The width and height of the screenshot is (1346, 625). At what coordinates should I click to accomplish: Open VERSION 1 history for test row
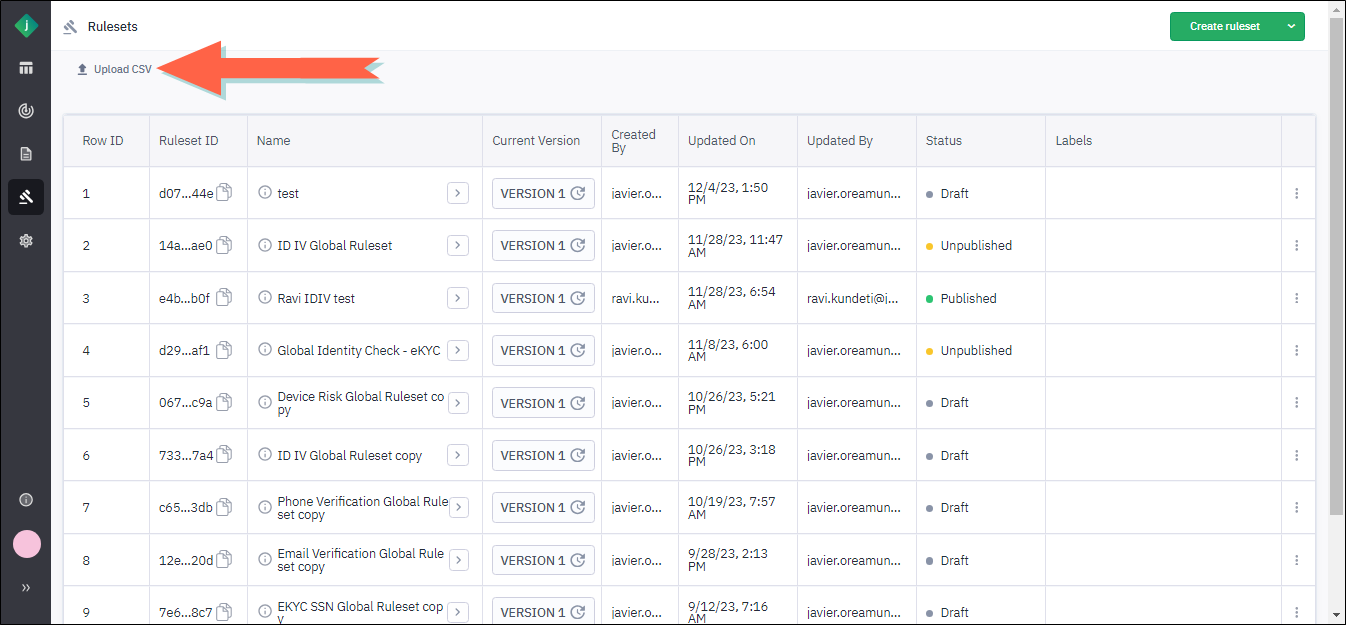point(543,193)
